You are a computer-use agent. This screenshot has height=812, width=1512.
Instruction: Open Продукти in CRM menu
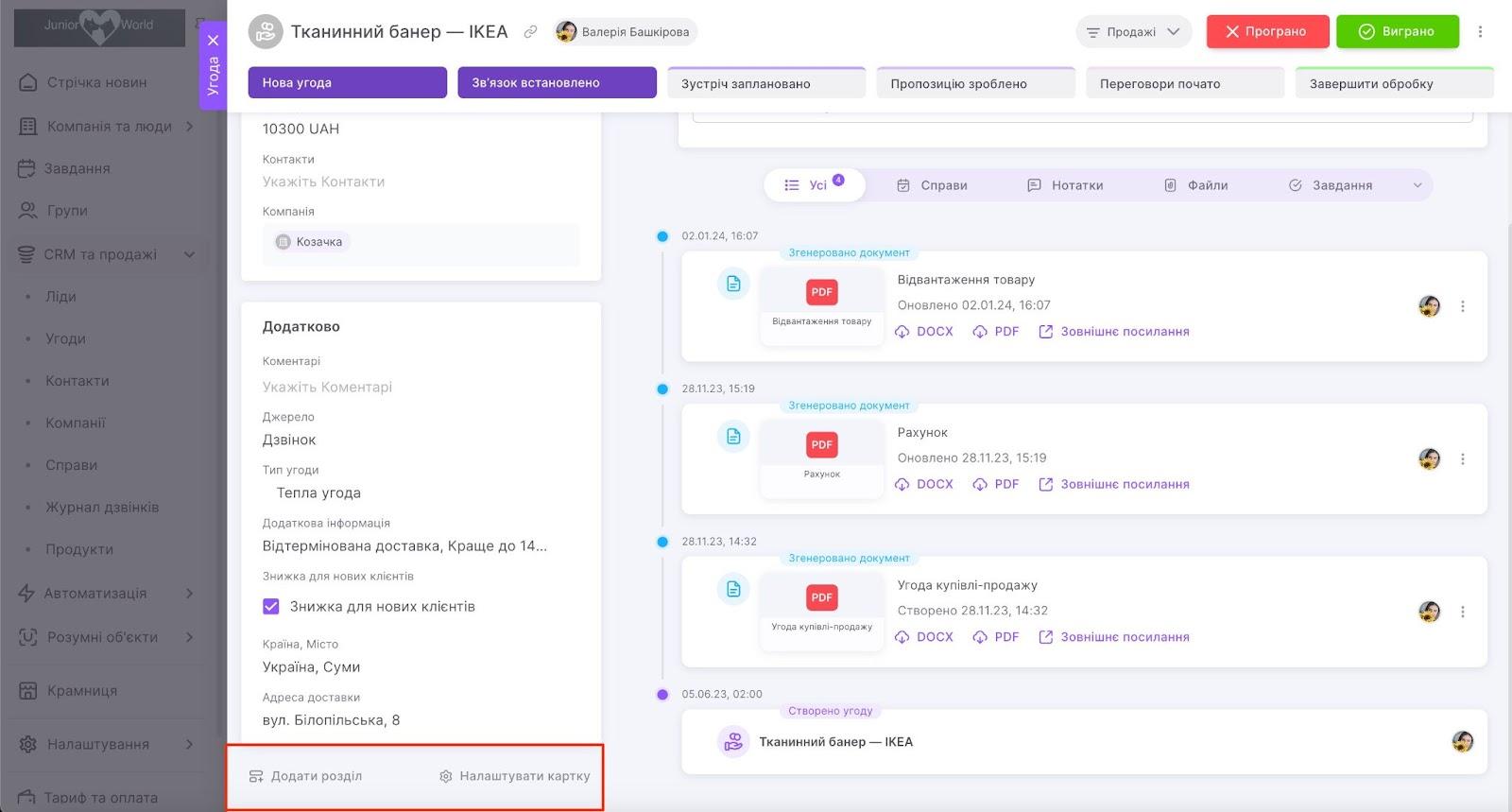(x=79, y=549)
